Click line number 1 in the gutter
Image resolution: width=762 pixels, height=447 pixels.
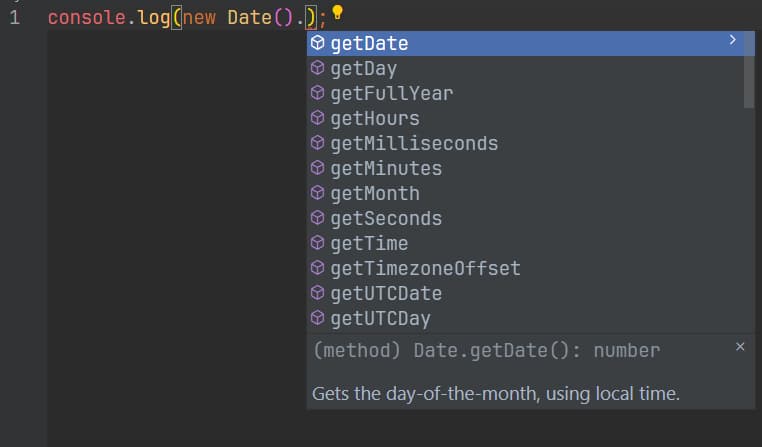15,17
